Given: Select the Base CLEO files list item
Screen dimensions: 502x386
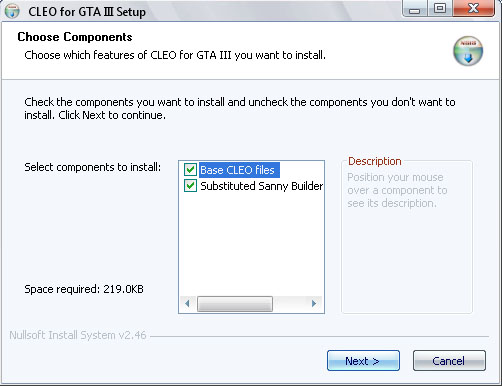Looking at the screenshot, I should (239, 170).
